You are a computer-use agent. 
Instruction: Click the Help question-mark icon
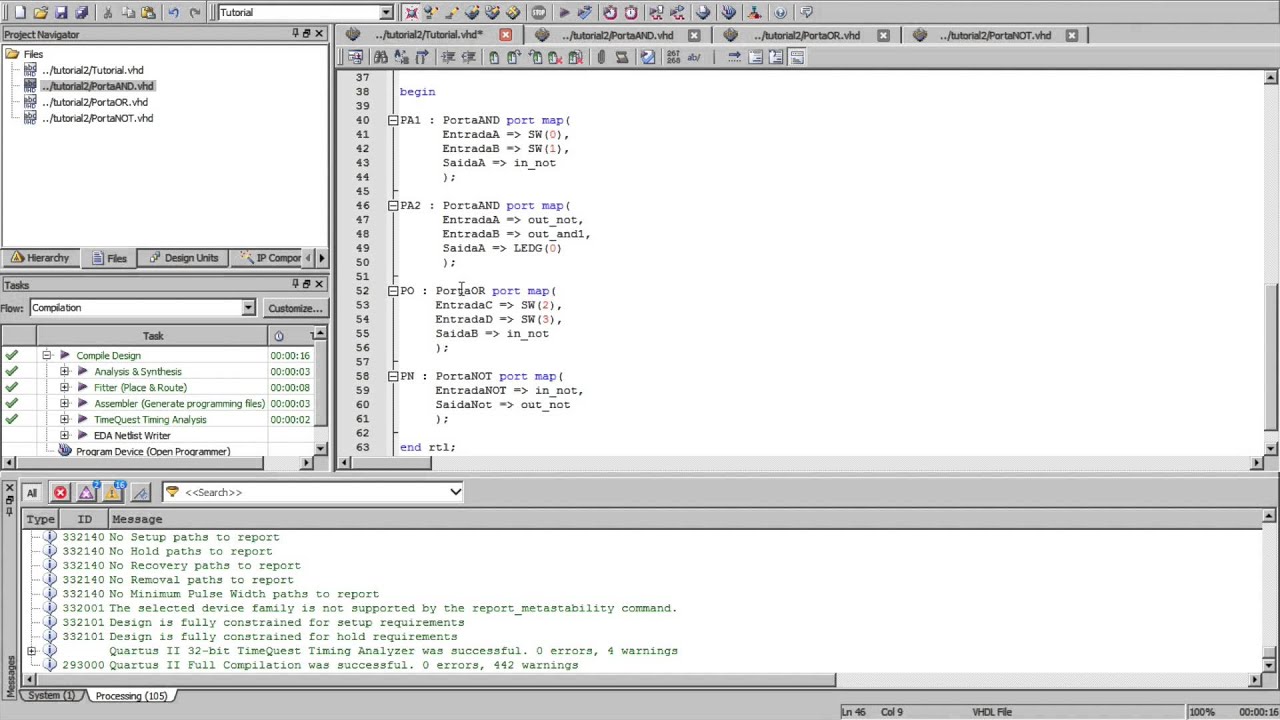[x=780, y=13]
